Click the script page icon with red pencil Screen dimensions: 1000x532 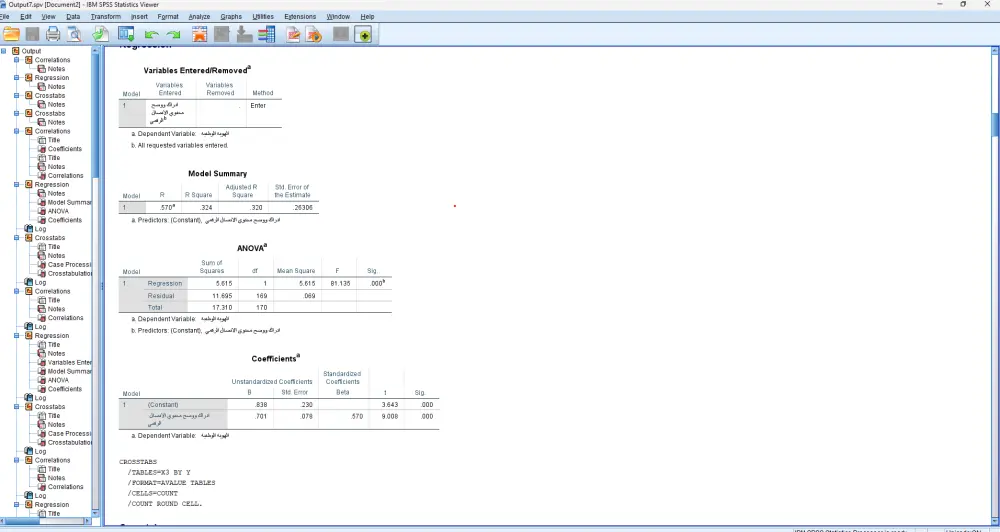coord(293,34)
